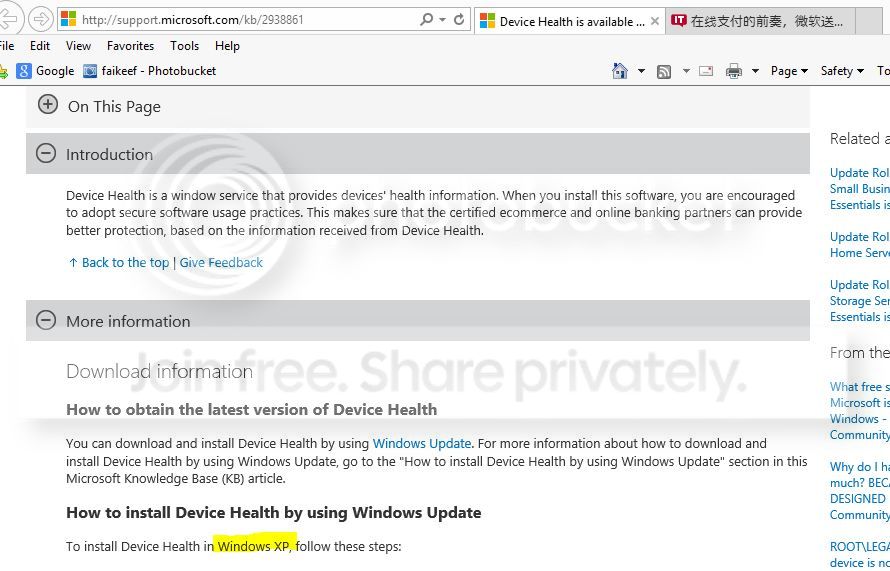Open a new blank tab
Viewport: 890px width, 571px height.
click(869, 22)
